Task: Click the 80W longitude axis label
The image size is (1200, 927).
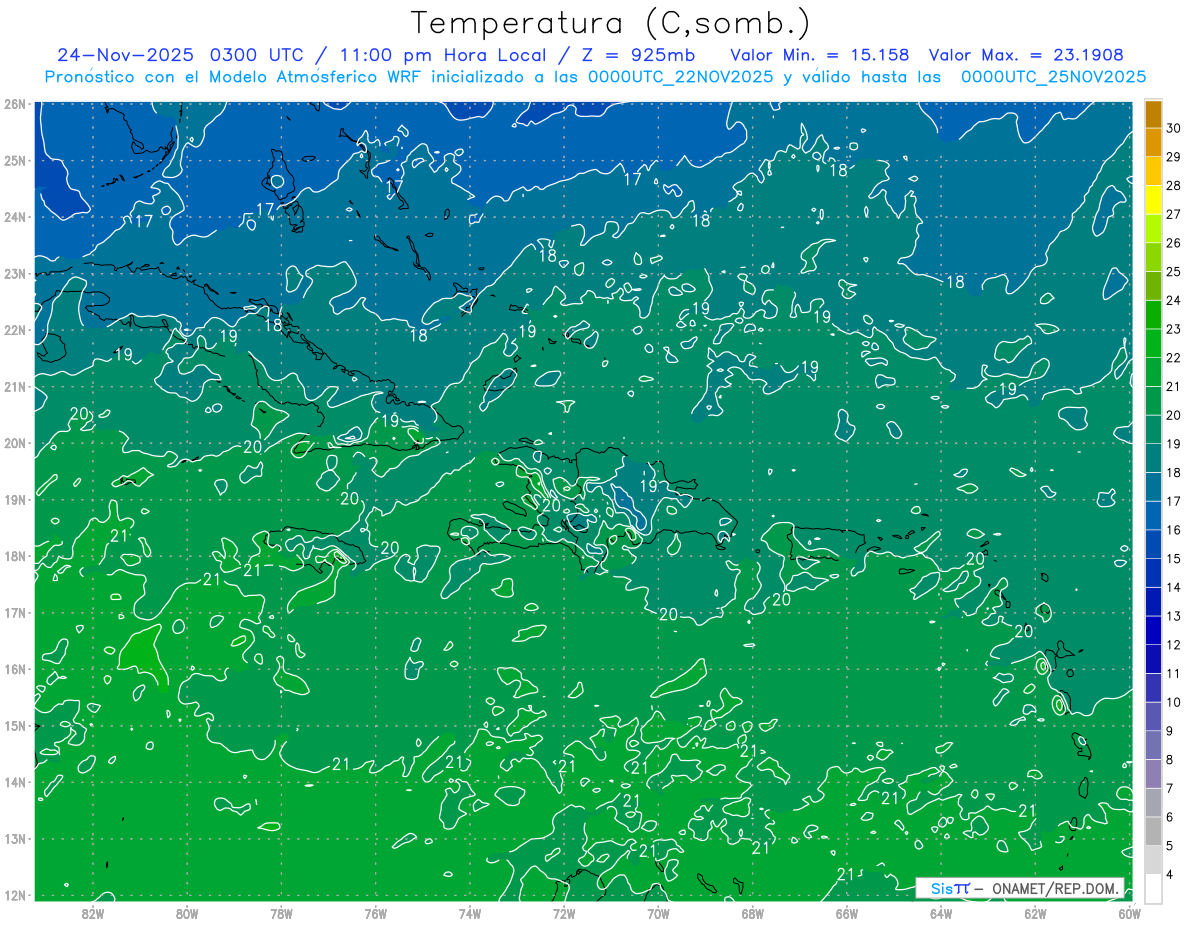Action: point(187,913)
